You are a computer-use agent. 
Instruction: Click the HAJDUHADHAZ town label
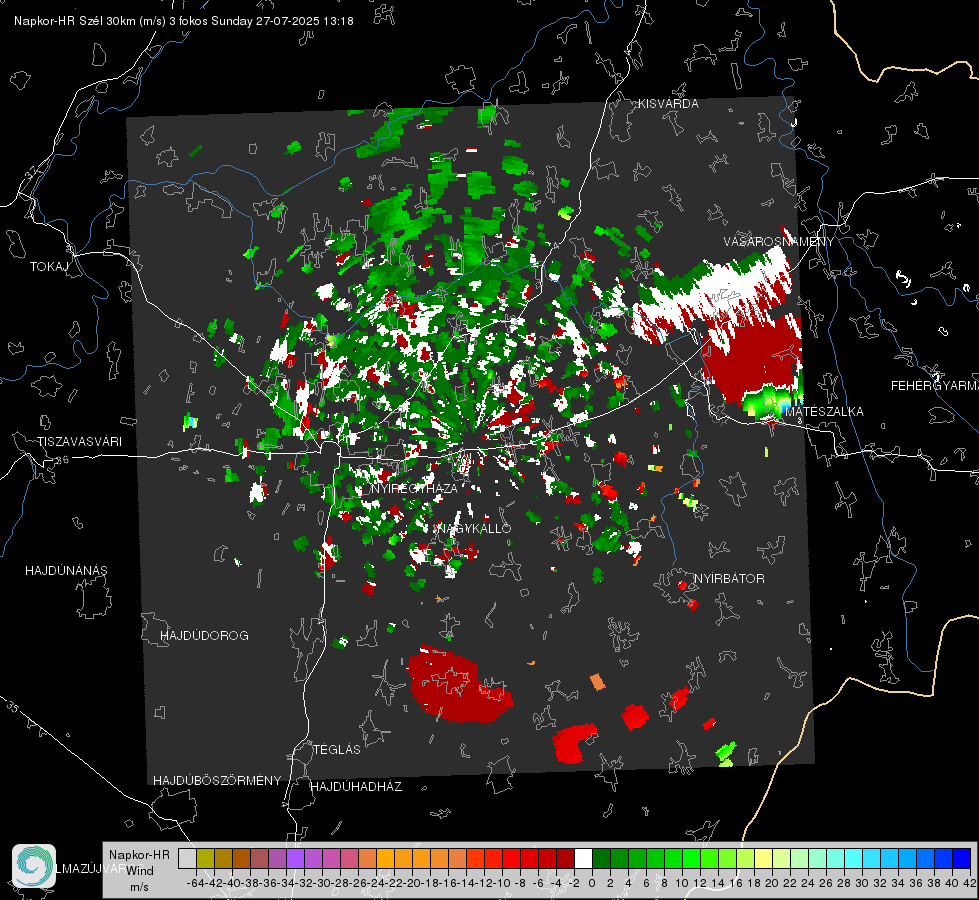[x=356, y=787]
